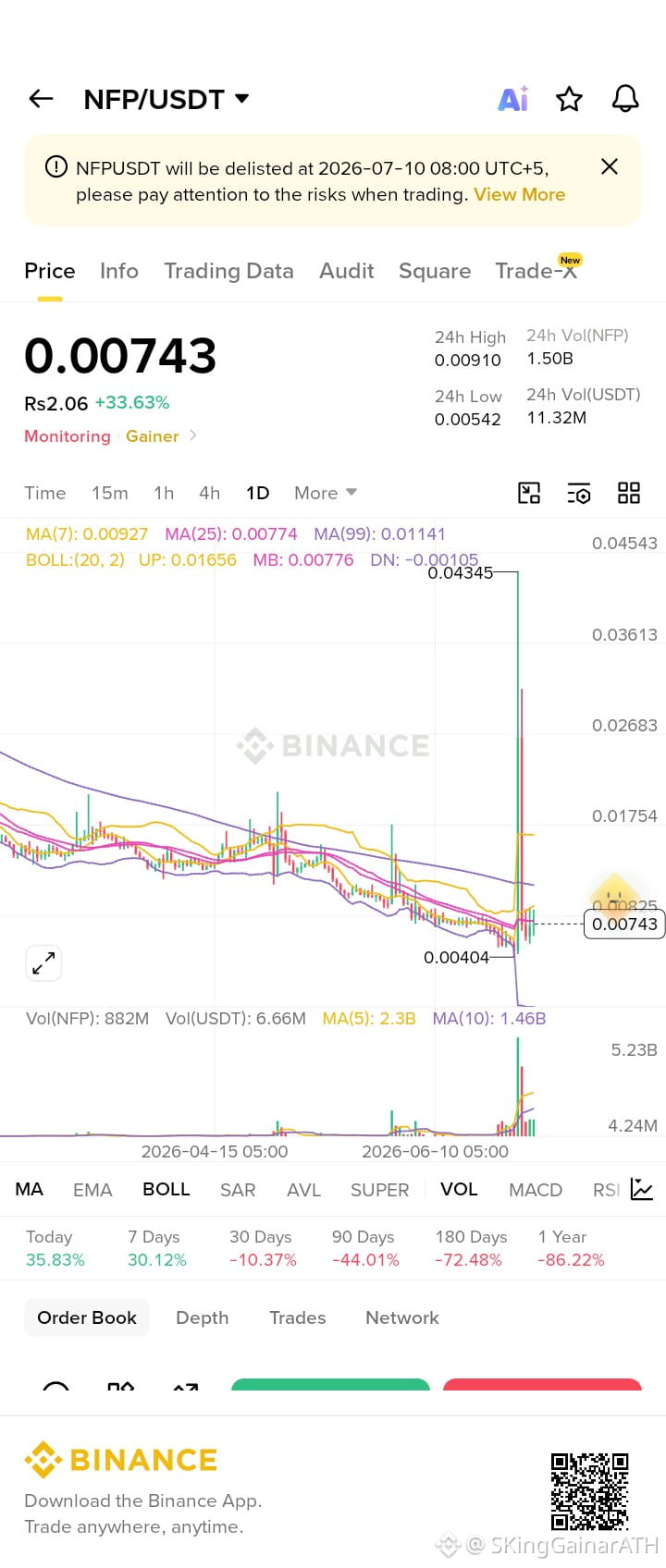666x1568 pixels.
Task: Dismiss the delisting notice banner
Action: 610,166
